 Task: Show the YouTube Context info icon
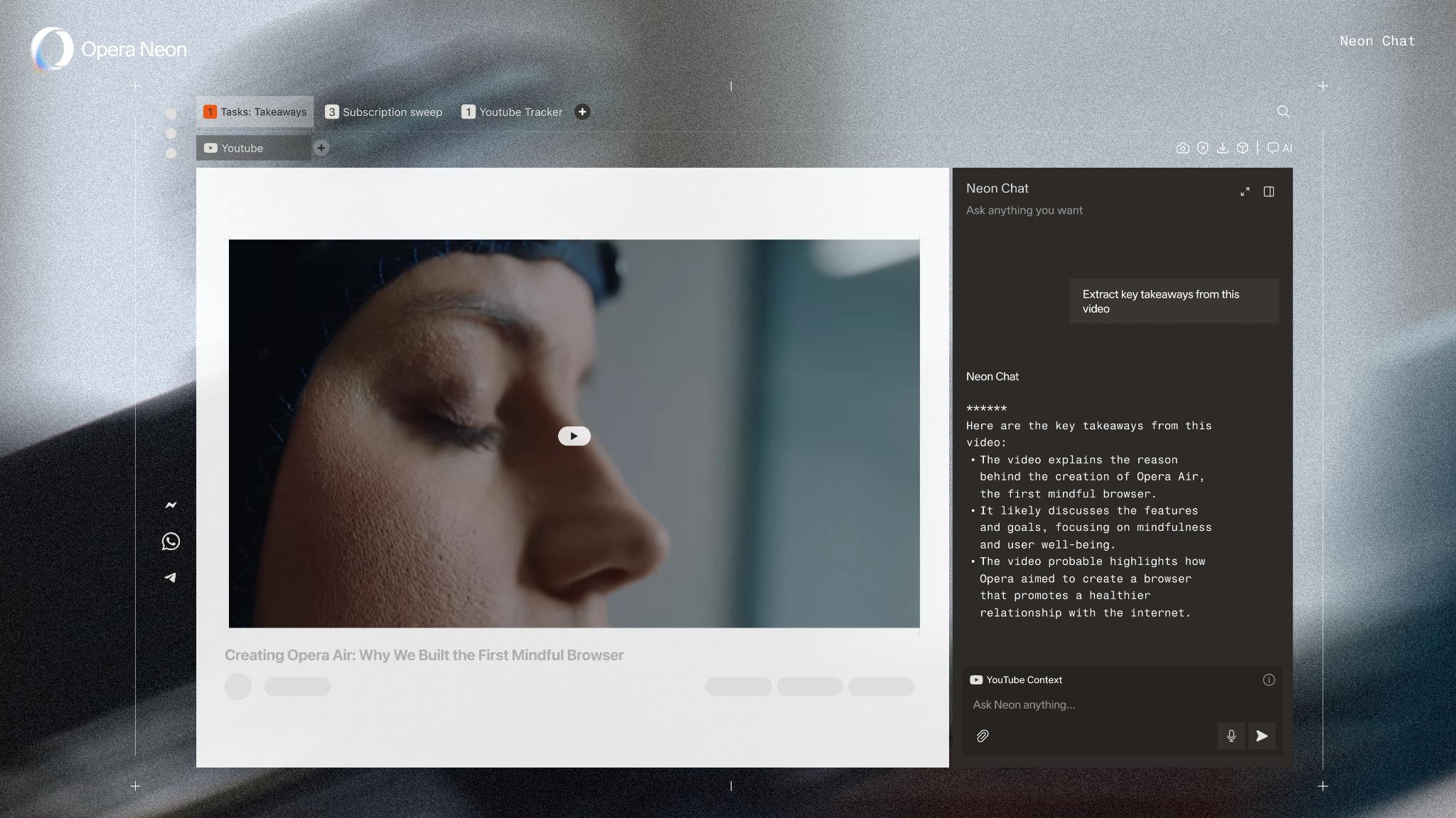coord(1268,680)
